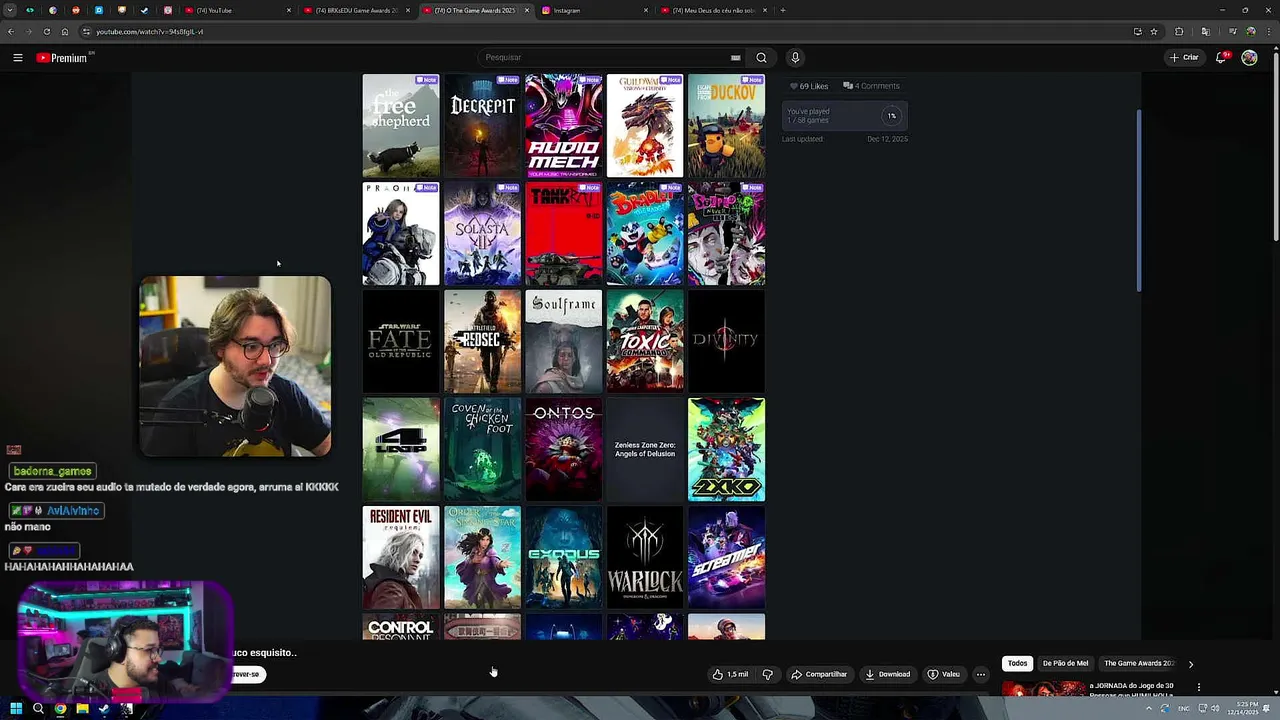
Task: Switch to BRKsEDU Game Awards tab
Action: (x=355, y=10)
